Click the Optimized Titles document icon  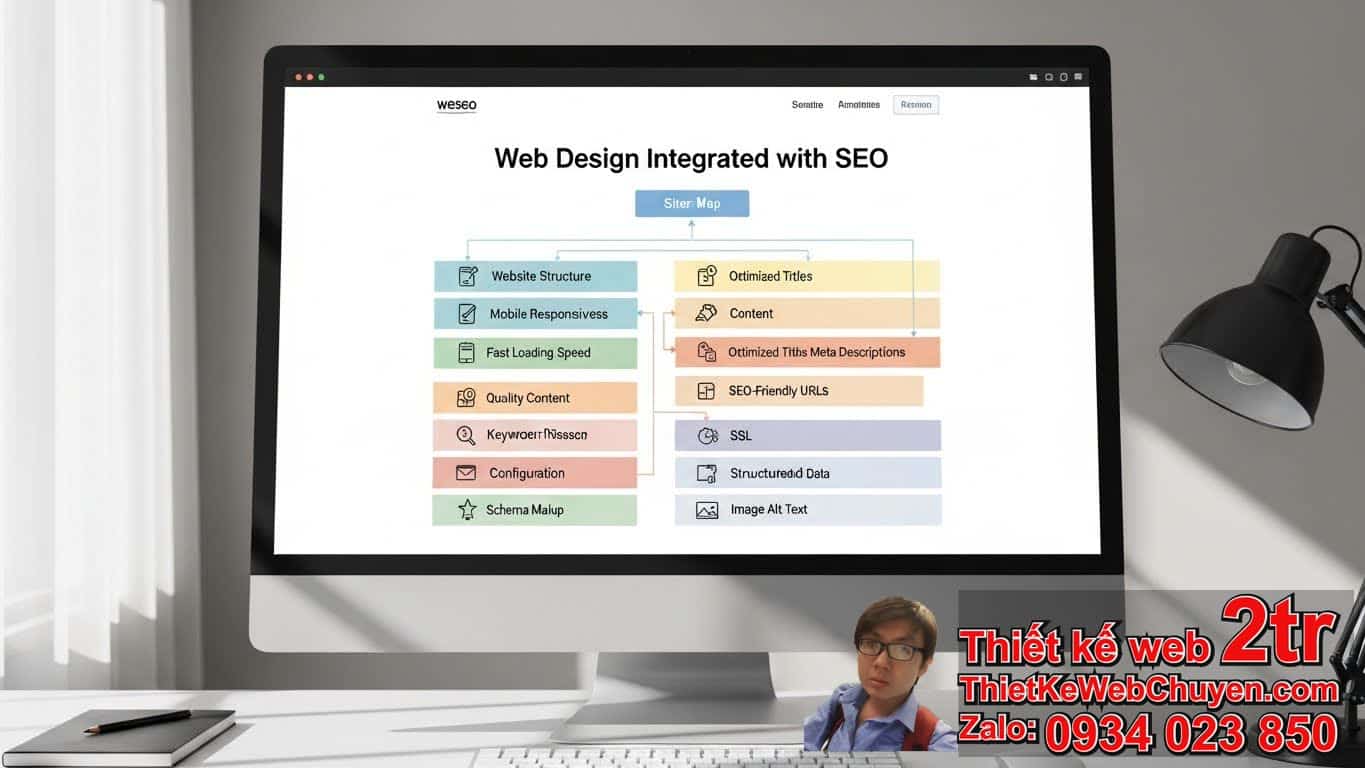point(707,276)
